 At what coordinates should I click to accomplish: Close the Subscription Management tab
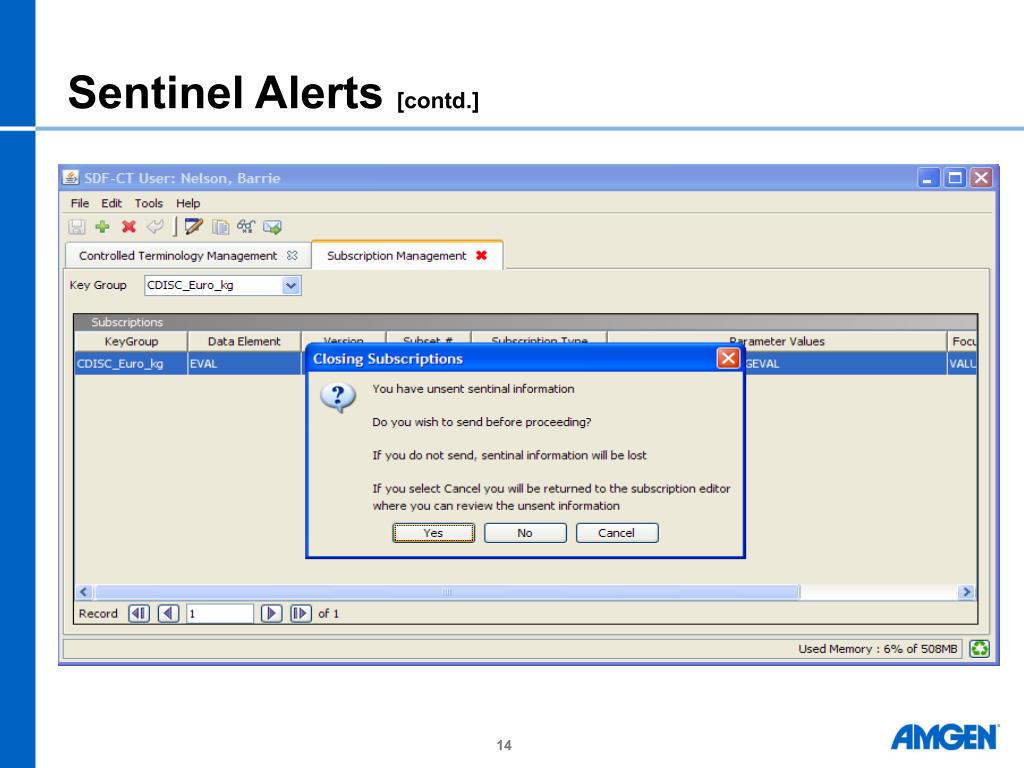tap(481, 255)
